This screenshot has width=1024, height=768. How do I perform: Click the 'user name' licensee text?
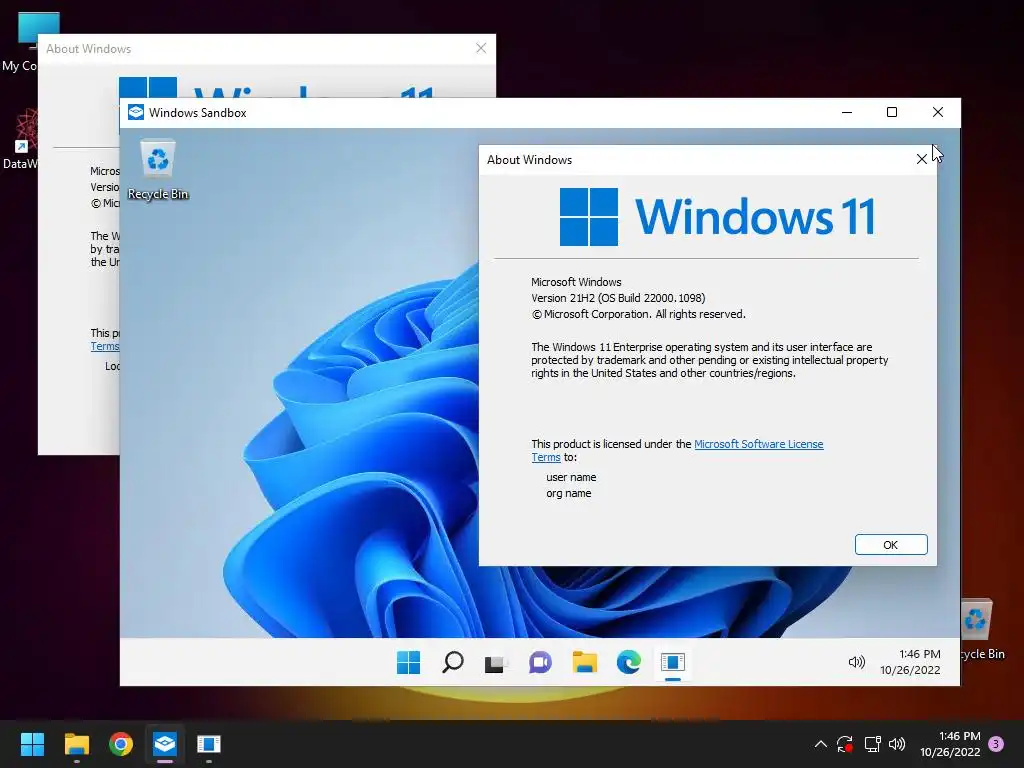(571, 477)
